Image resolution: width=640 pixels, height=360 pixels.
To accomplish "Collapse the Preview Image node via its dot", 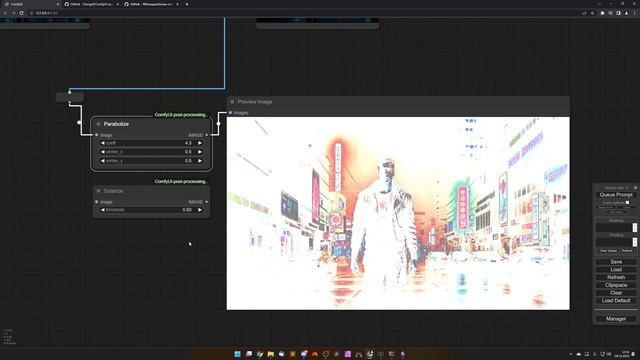I will (232, 102).
